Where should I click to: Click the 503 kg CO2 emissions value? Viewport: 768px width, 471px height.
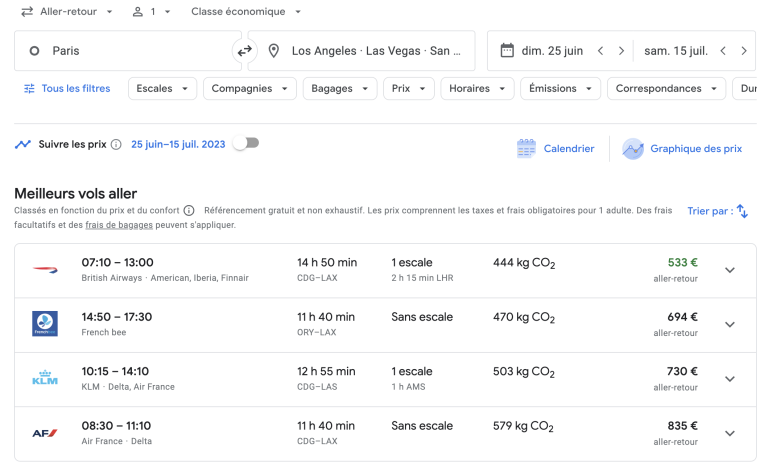coord(524,372)
